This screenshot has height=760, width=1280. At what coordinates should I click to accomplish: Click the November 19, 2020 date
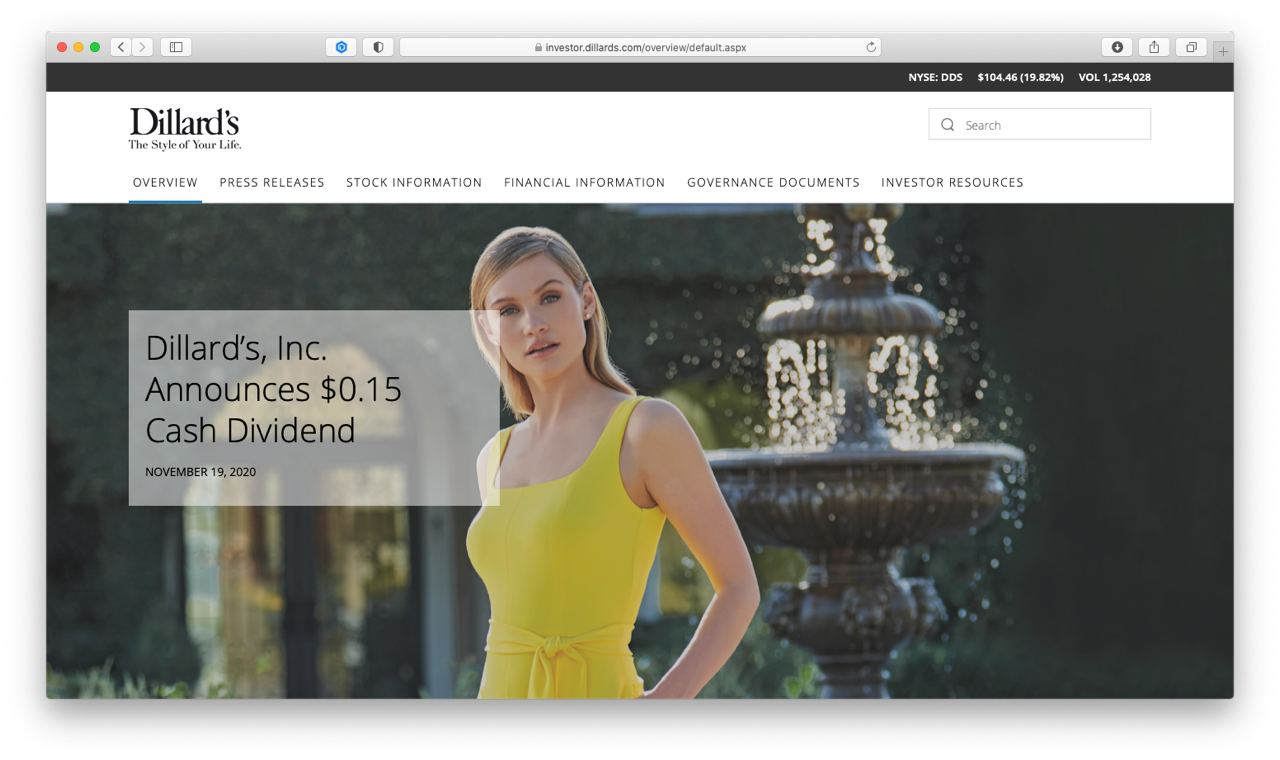coord(200,472)
